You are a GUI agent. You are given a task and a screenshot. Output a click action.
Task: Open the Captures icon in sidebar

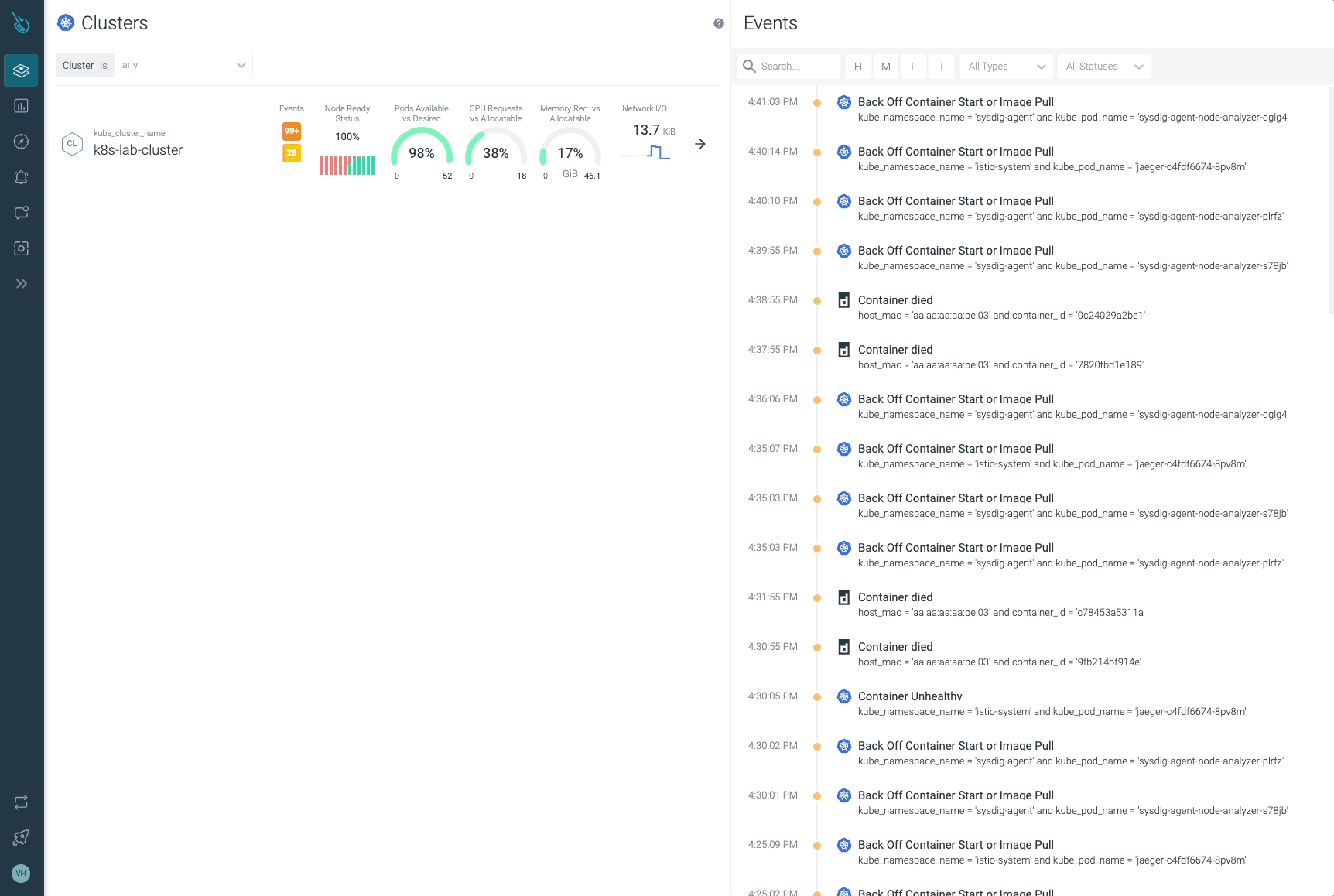pyautogui.click(x=21, y=248)
